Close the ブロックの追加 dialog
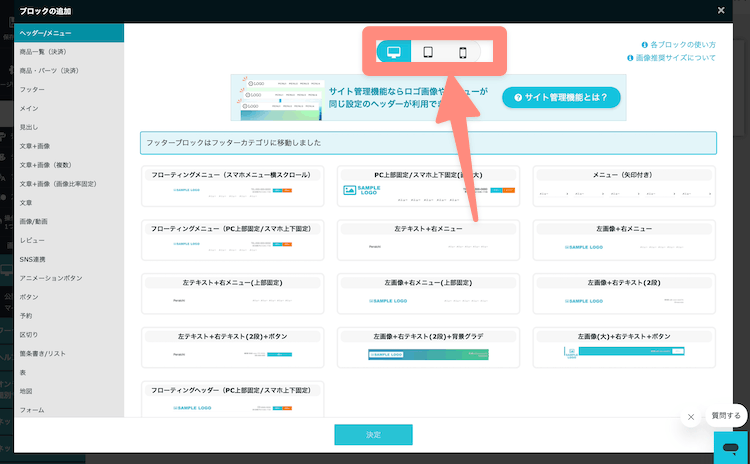Screen dimensions: 750x464 [x=721, y=10]
